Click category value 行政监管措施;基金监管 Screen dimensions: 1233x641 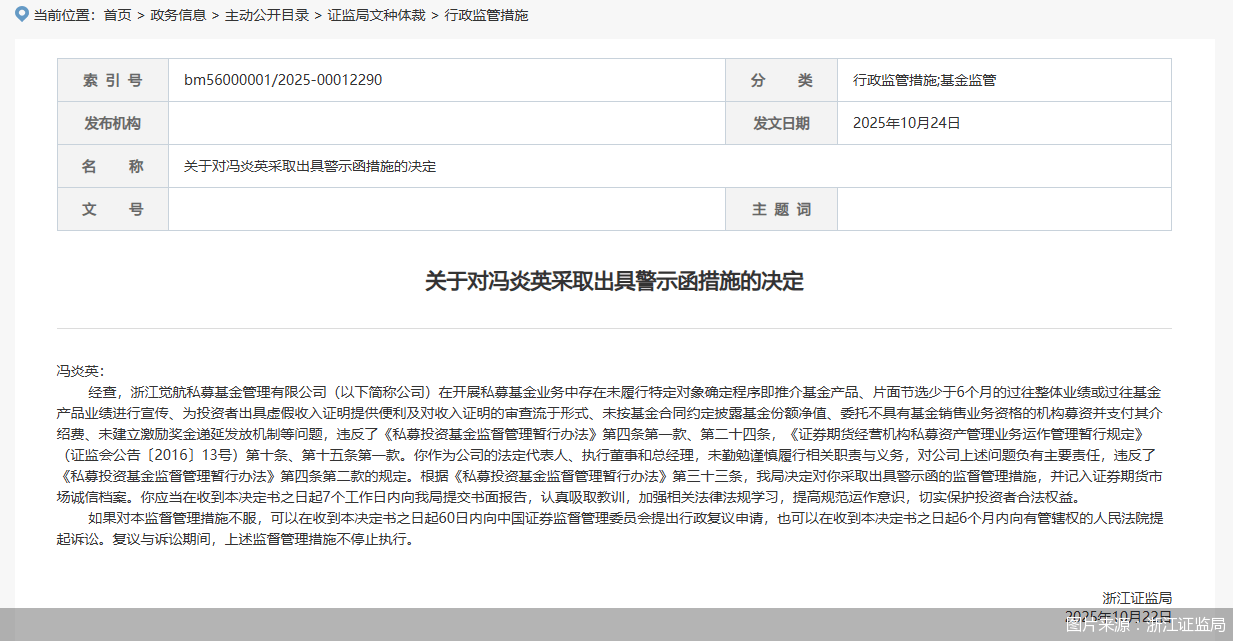[x=924, y=81]
